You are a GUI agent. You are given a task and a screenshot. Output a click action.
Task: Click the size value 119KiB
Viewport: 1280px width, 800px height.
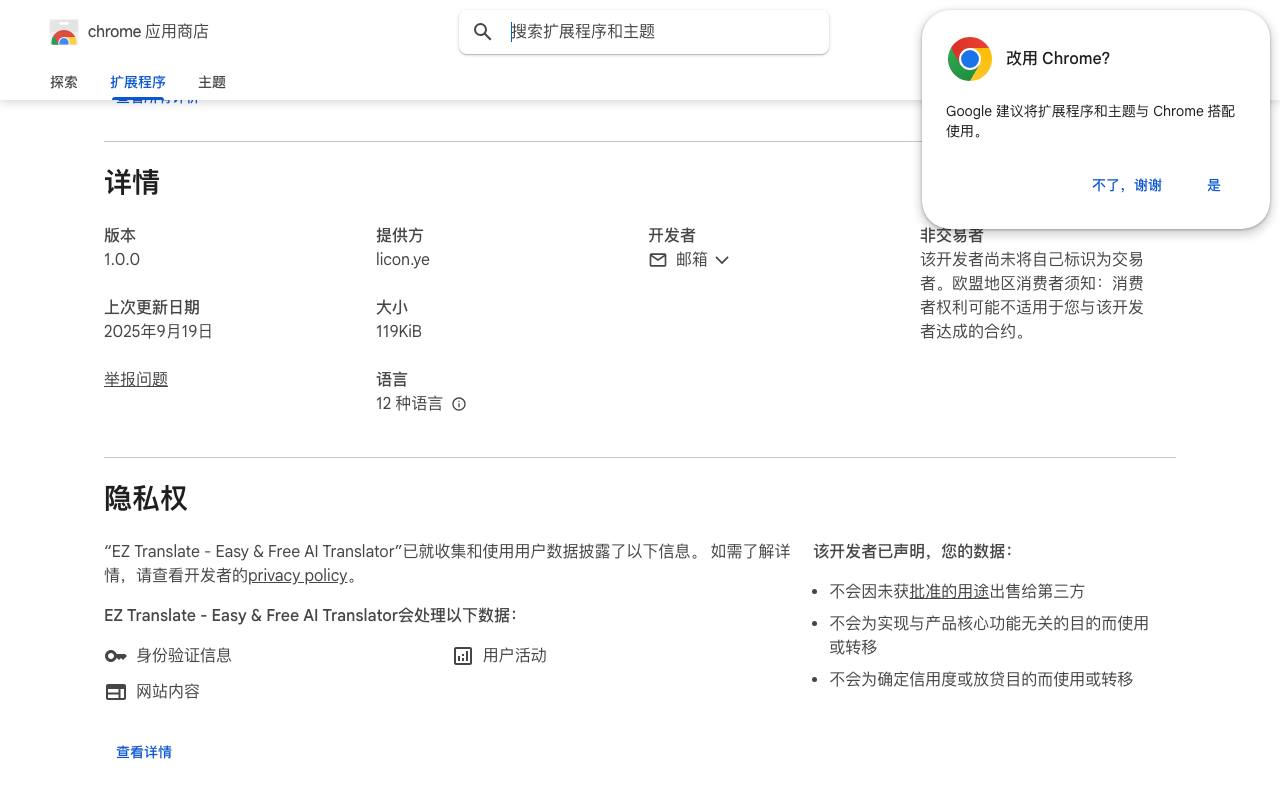399,332
